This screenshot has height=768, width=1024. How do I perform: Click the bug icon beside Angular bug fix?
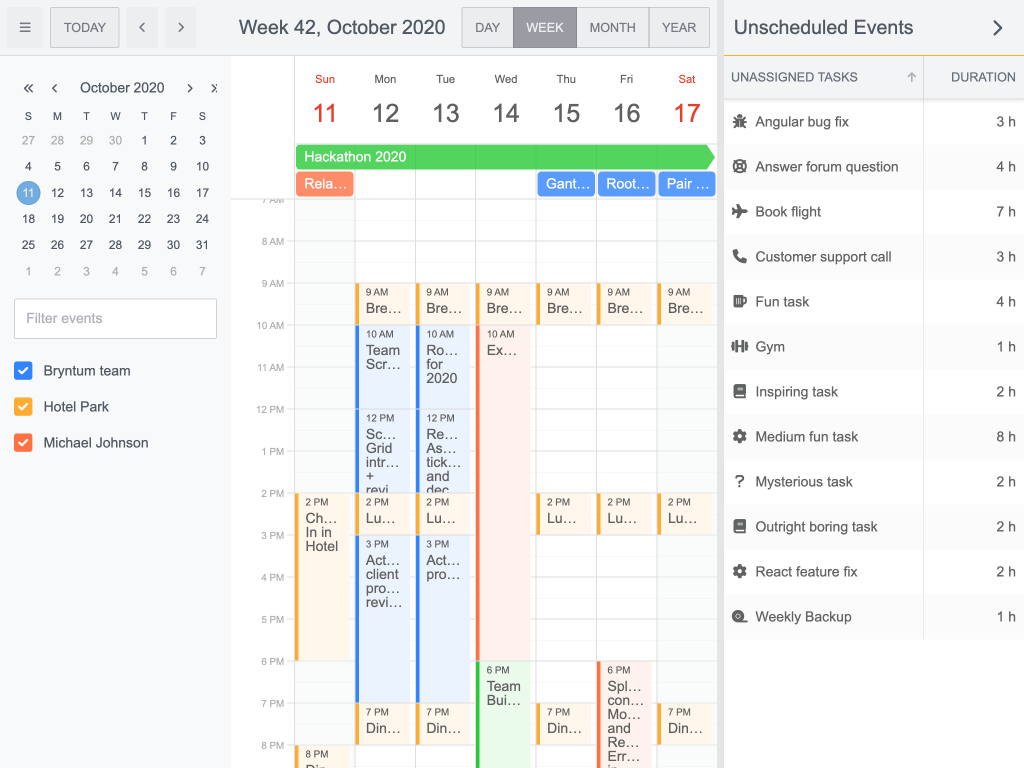pyautogui.click(x=739, y=122)
